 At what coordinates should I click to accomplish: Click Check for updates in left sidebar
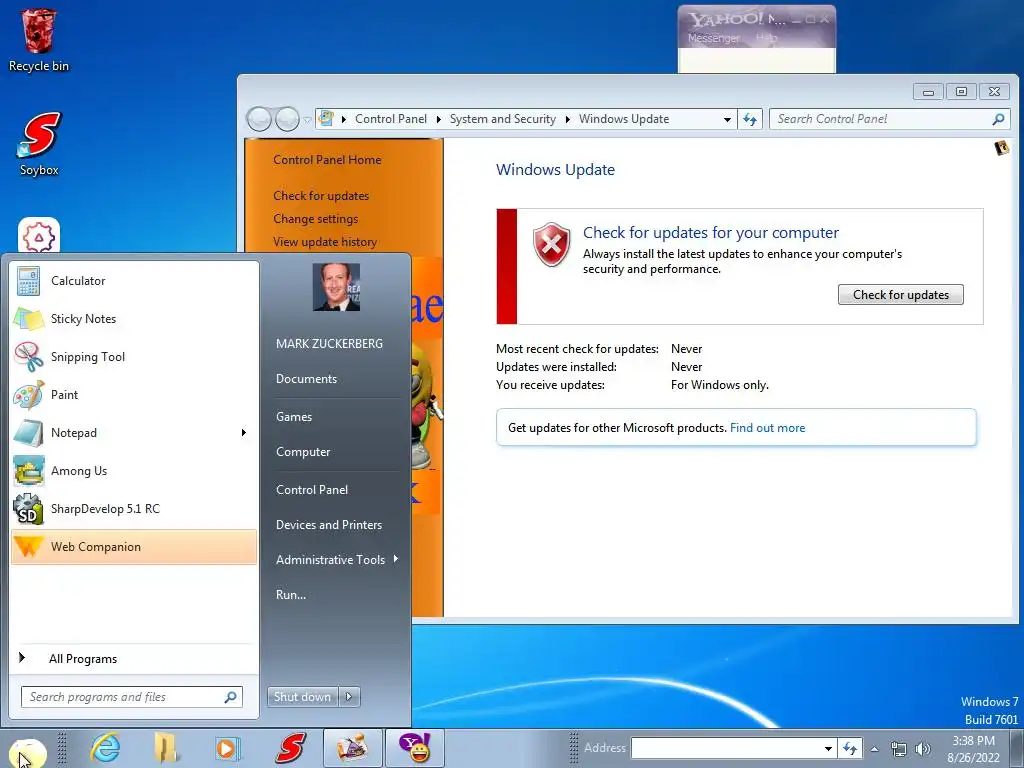click(321, 196)
